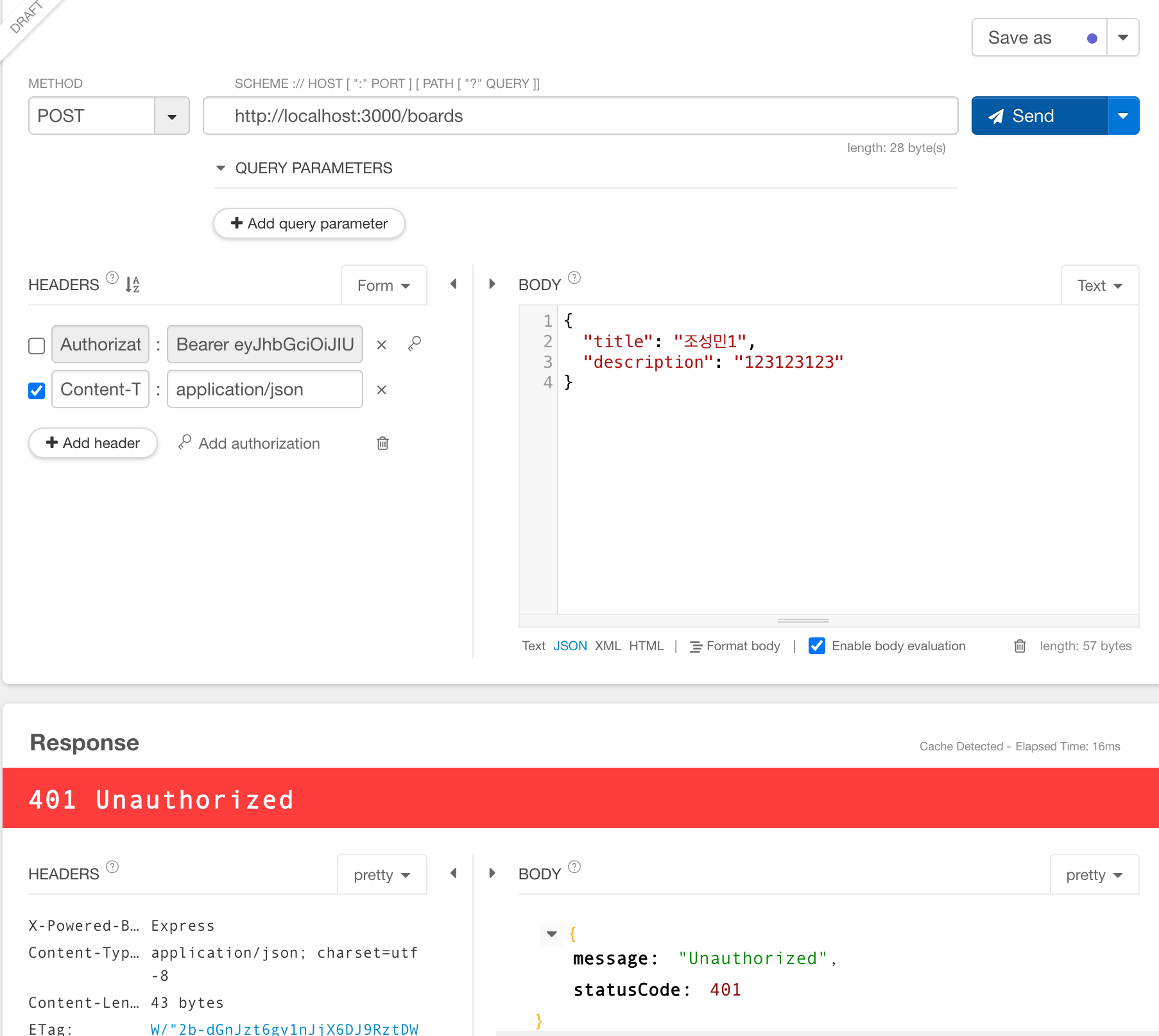
Task: Sort headers alphabetically icon
Action: [132, 284]
